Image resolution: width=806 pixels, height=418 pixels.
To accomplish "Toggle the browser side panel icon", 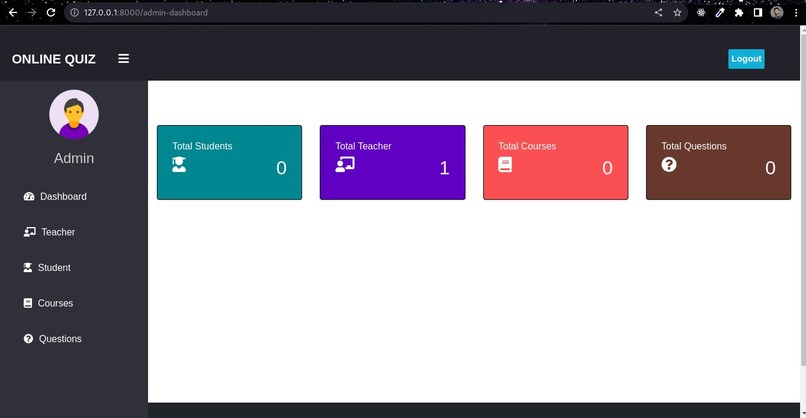I will (x=758, y=12).
